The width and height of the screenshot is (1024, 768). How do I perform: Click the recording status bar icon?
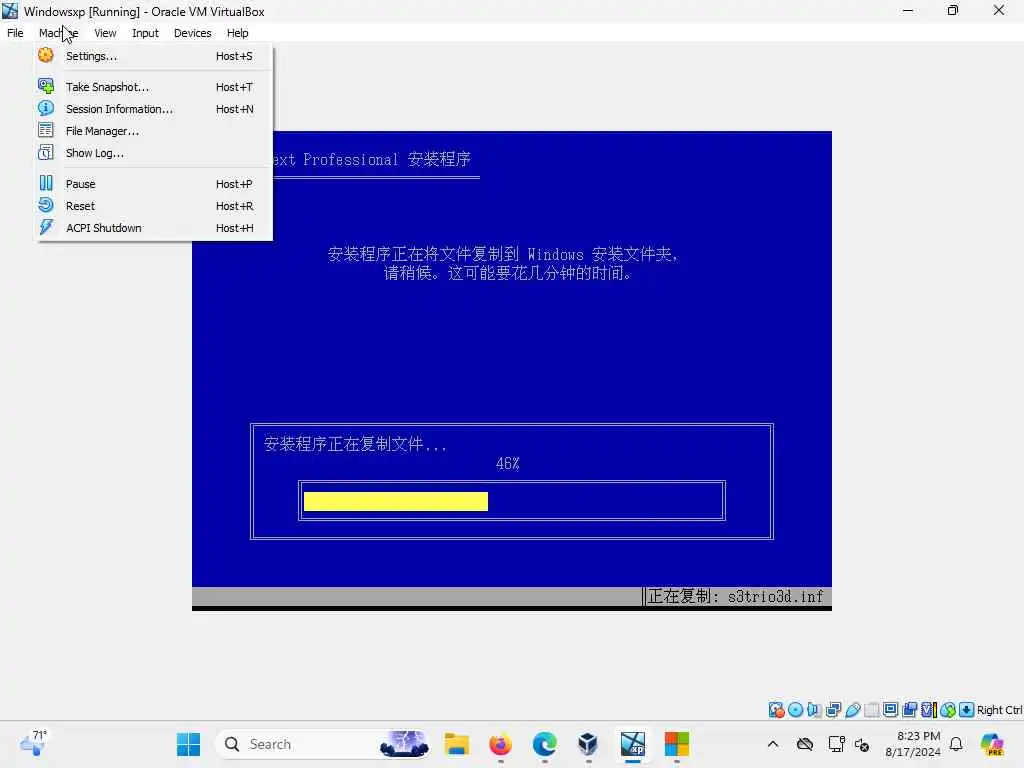(x=909, y=710)
